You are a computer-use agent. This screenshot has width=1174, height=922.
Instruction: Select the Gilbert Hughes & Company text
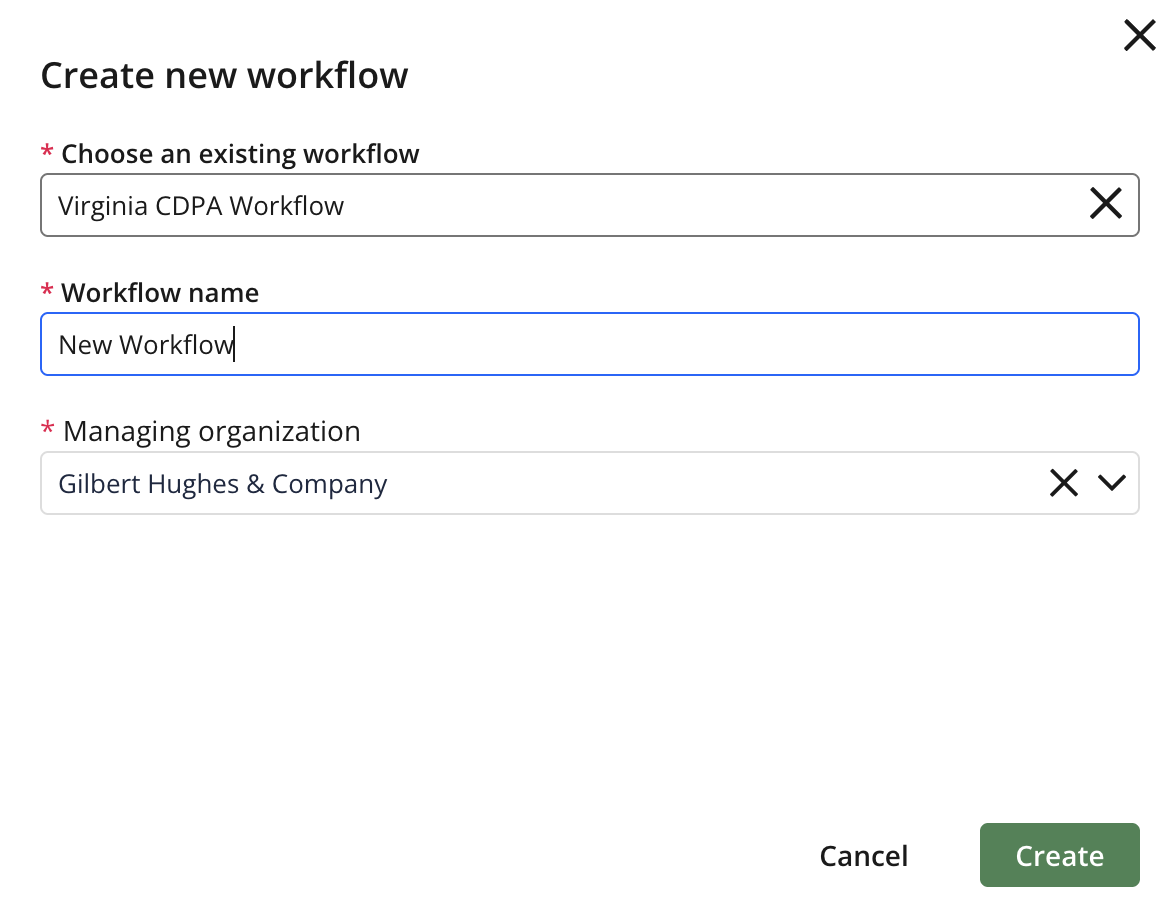[x=222, y=484]
